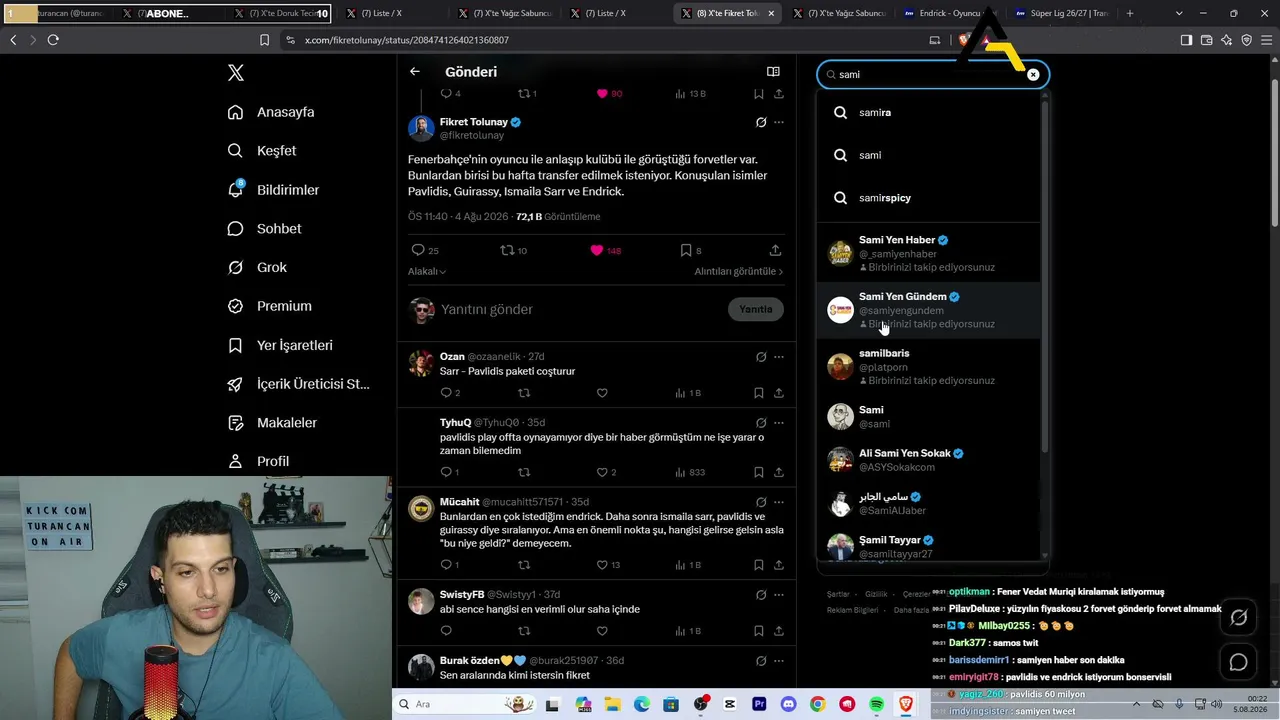Image resolution: width=1280 pixels, height=720 pixels.
Task: Open more options on Mücahit's reply
Action: click(779, 502)
